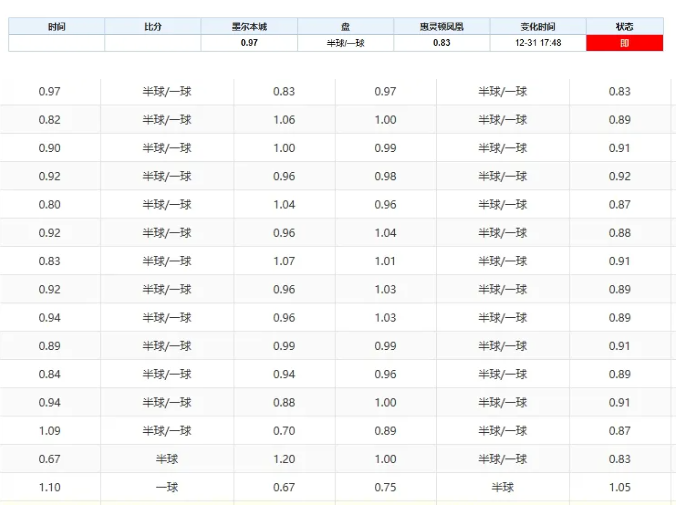Select the 1.10 odds value

[x=49, y=487]
